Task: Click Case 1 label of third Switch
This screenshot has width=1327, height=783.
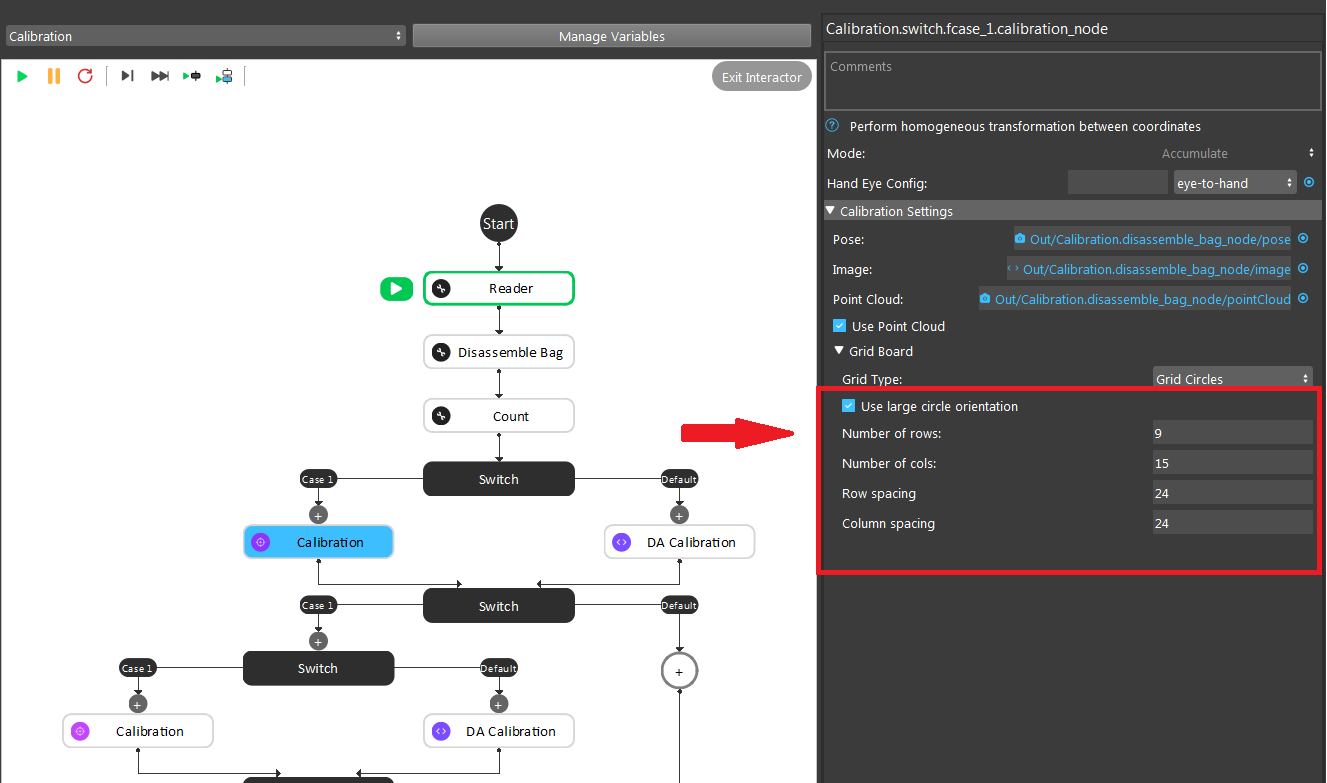Action: point(137,668)
